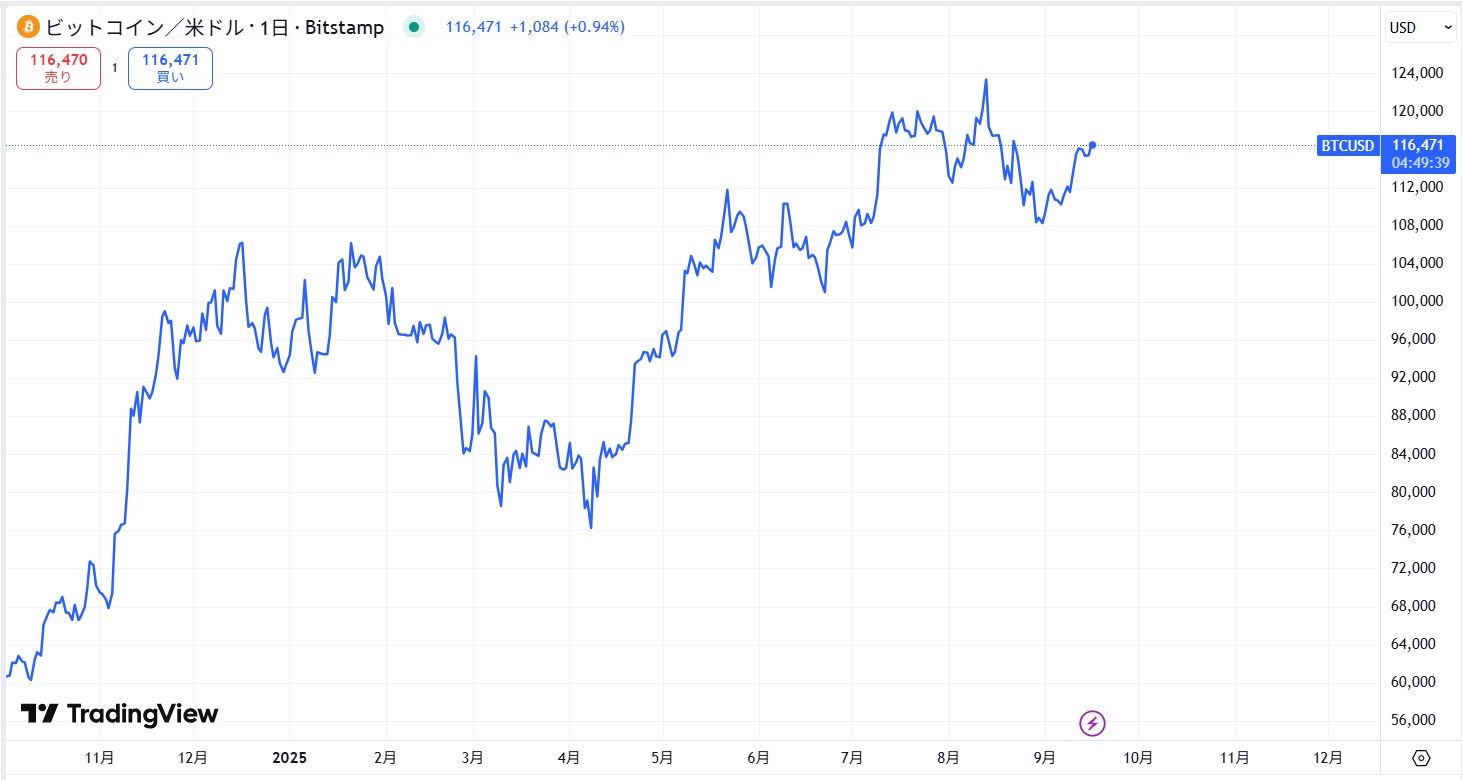1462x780 pixels.
Task: Click the blue 116,471 買い buy button
Action: click(170, 69)
